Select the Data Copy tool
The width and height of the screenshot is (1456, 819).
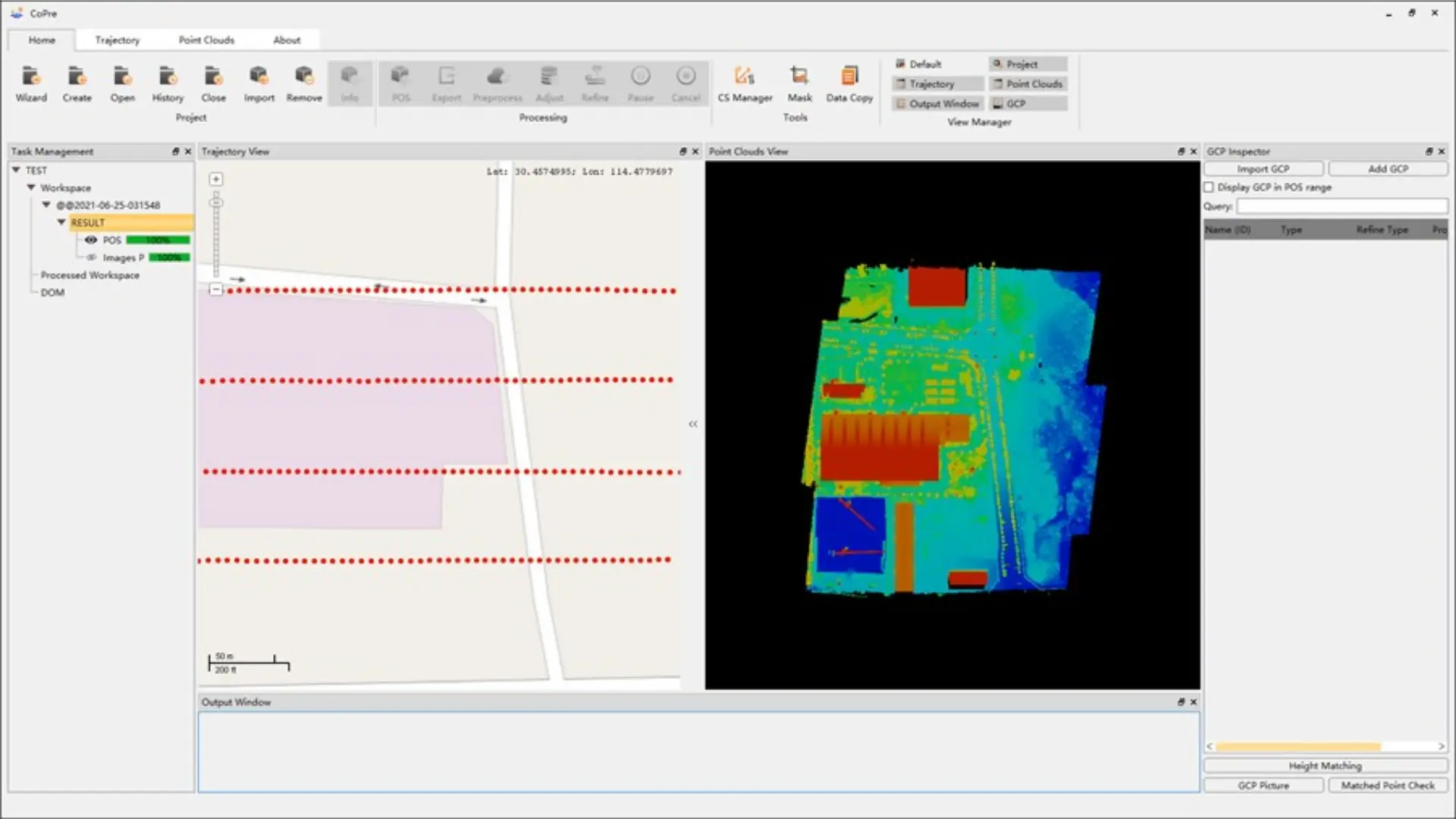tap(849, 83)
